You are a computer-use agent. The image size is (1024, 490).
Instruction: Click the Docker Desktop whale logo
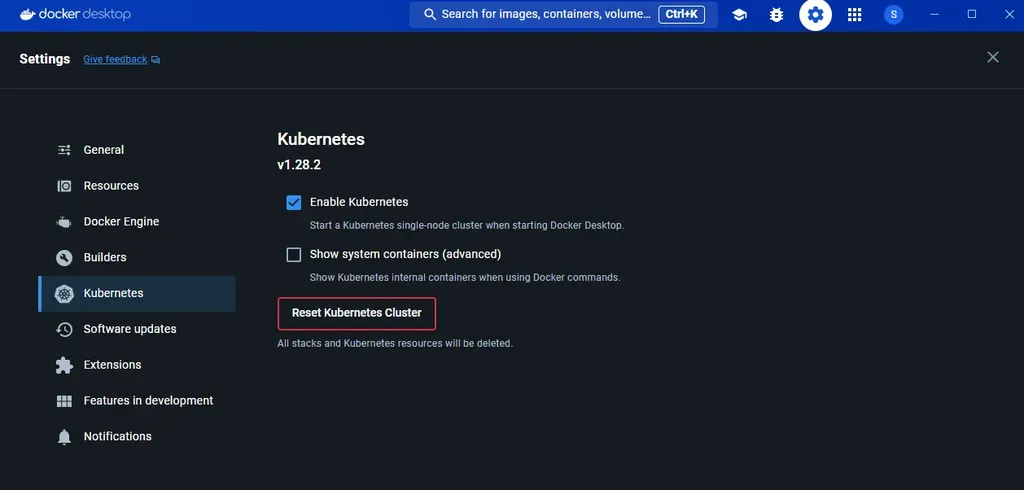27,14
